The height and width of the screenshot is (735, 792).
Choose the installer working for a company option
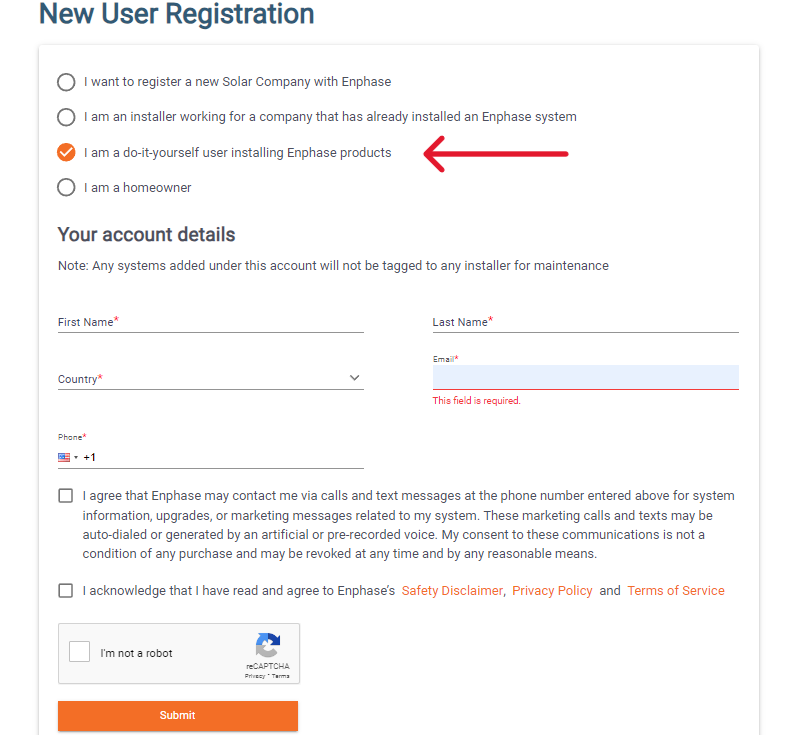point(66,117)
